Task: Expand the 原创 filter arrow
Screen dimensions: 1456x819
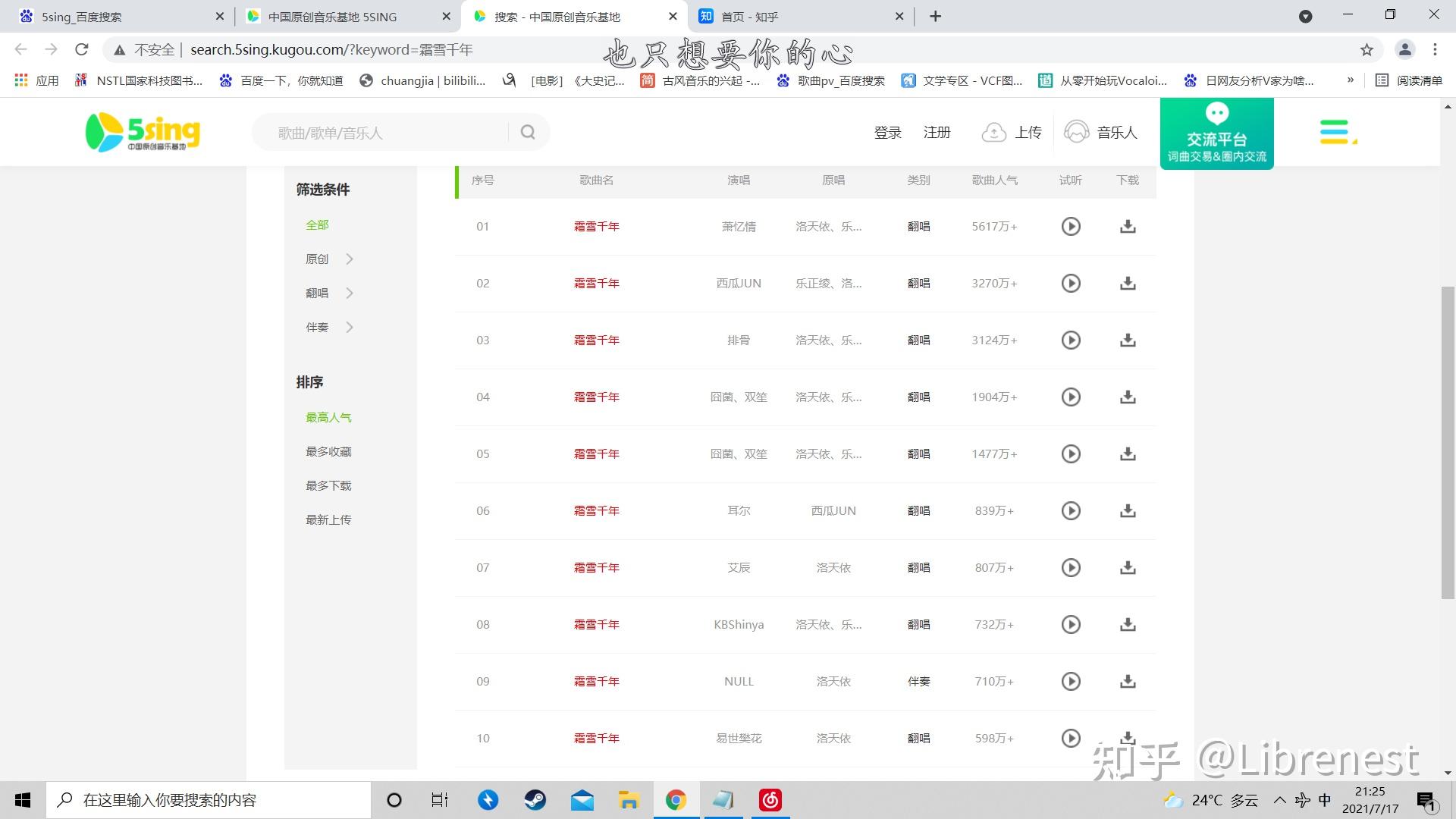Action: click(350, 259)
